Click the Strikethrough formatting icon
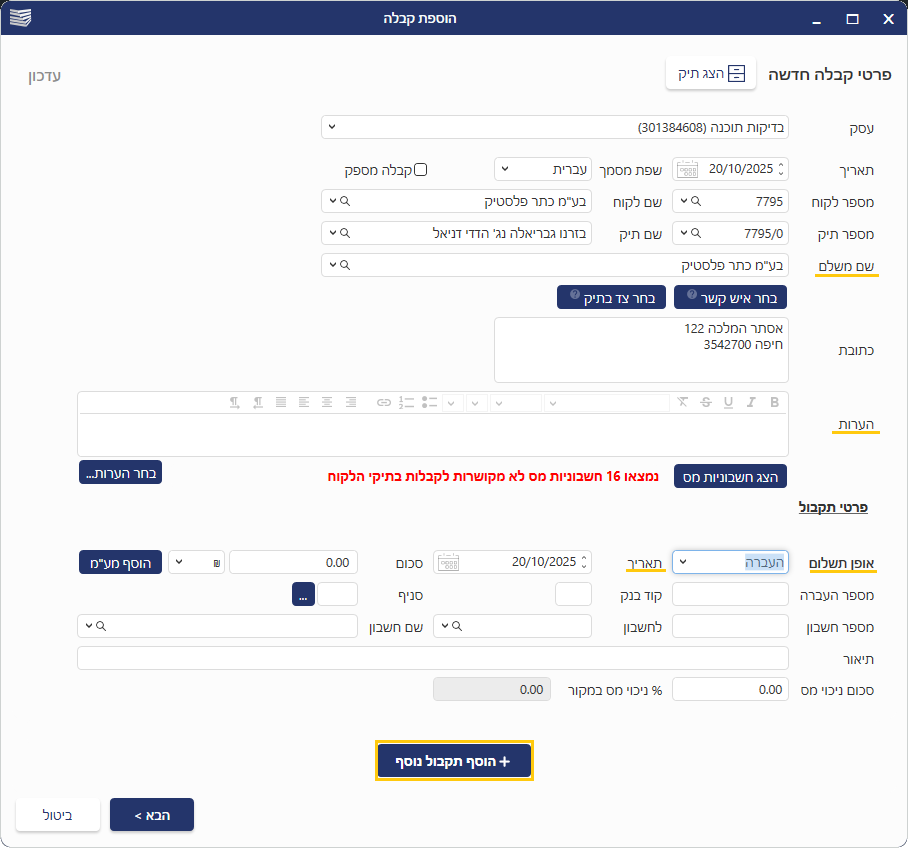908x848 pixels. click(706, 403)
